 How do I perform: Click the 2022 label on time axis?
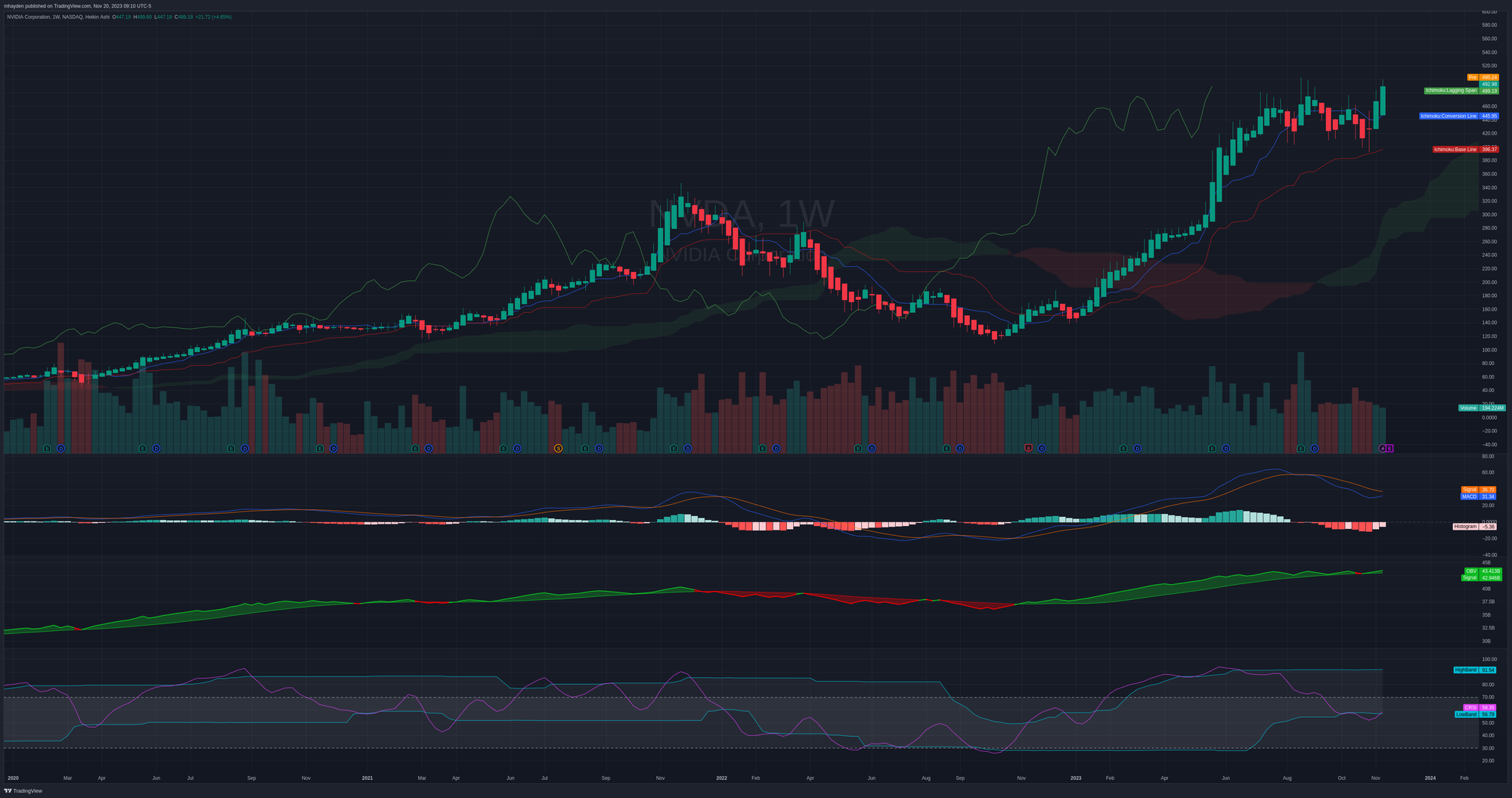tap(721, 778)
